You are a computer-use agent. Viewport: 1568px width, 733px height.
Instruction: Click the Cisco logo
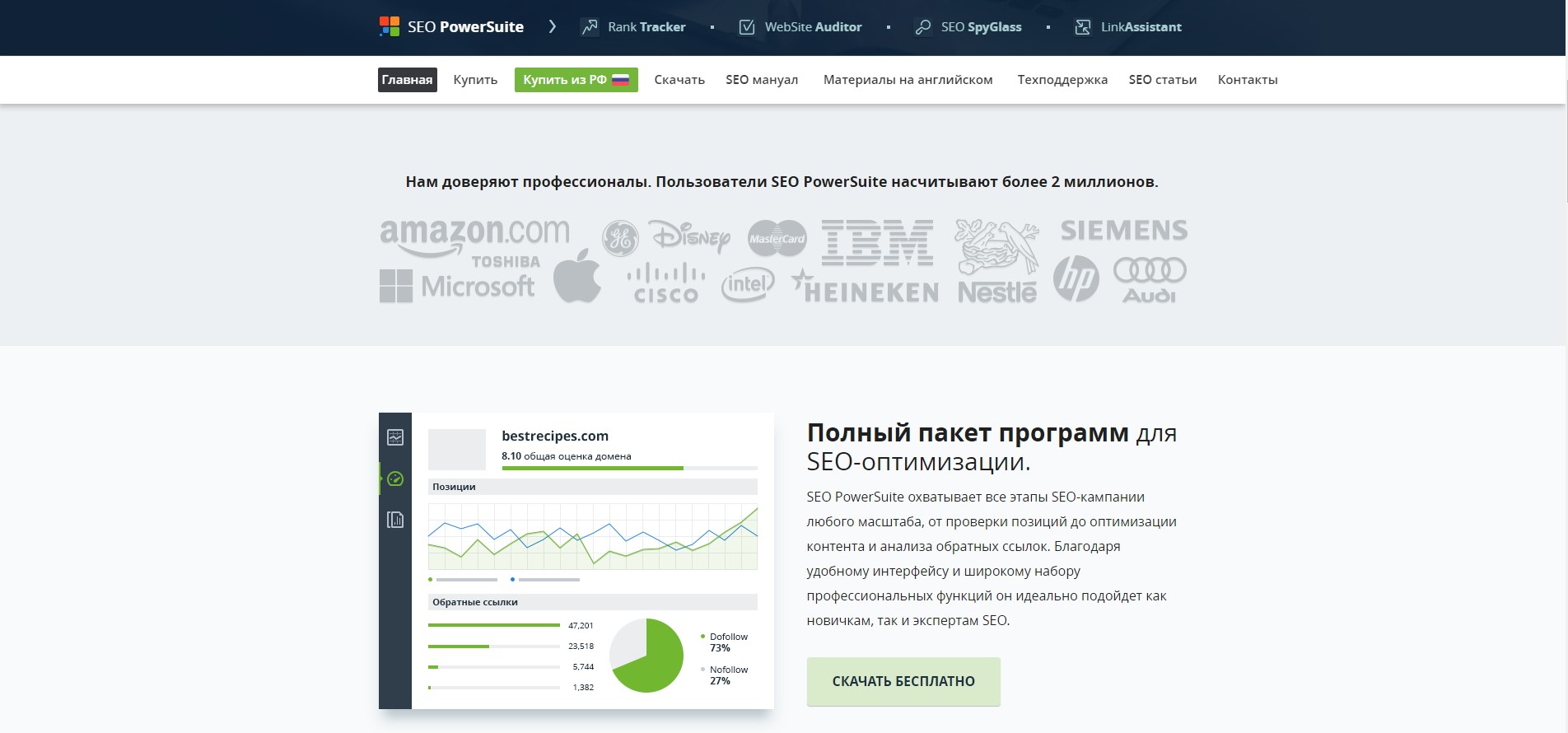coord(666,282)
